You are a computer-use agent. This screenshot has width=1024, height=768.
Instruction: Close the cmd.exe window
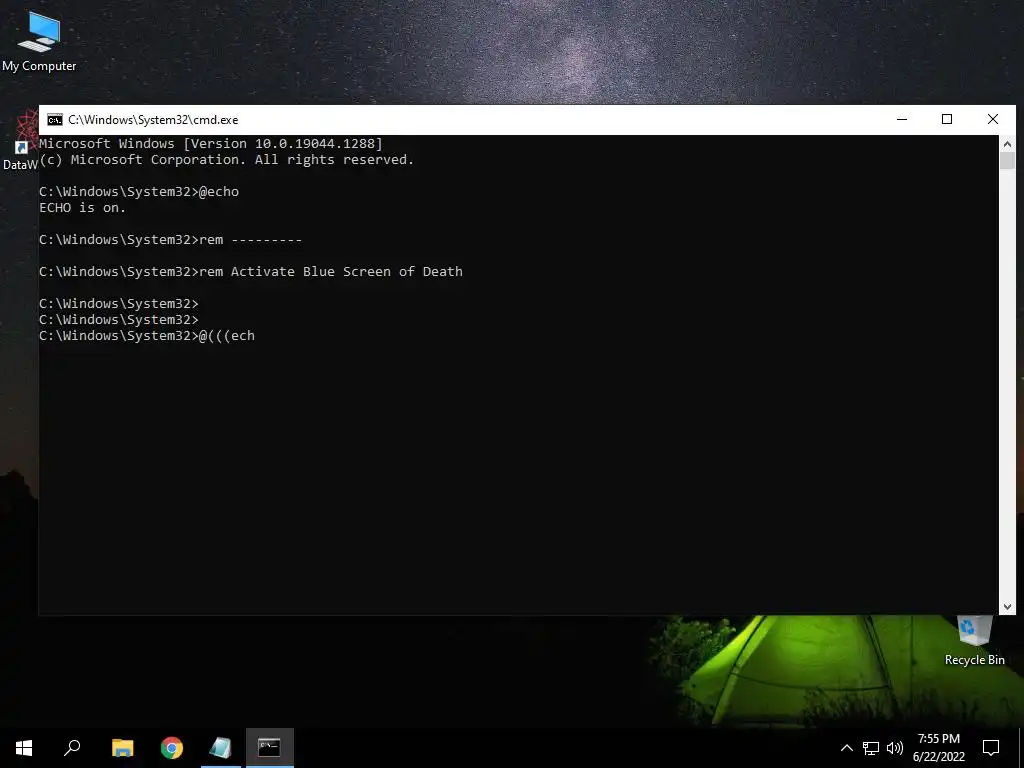tap(993, 120)
